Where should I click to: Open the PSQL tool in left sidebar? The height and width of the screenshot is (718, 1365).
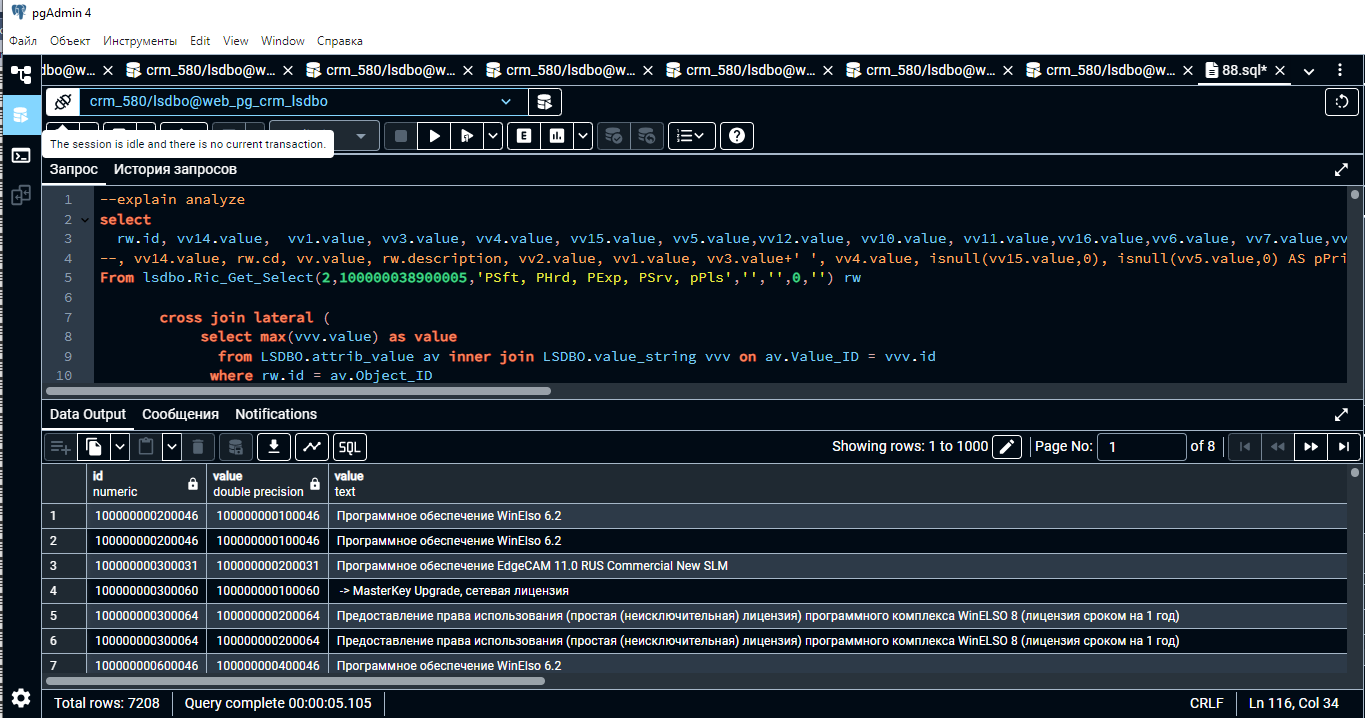pyautogui.click(x=21, y=155)
